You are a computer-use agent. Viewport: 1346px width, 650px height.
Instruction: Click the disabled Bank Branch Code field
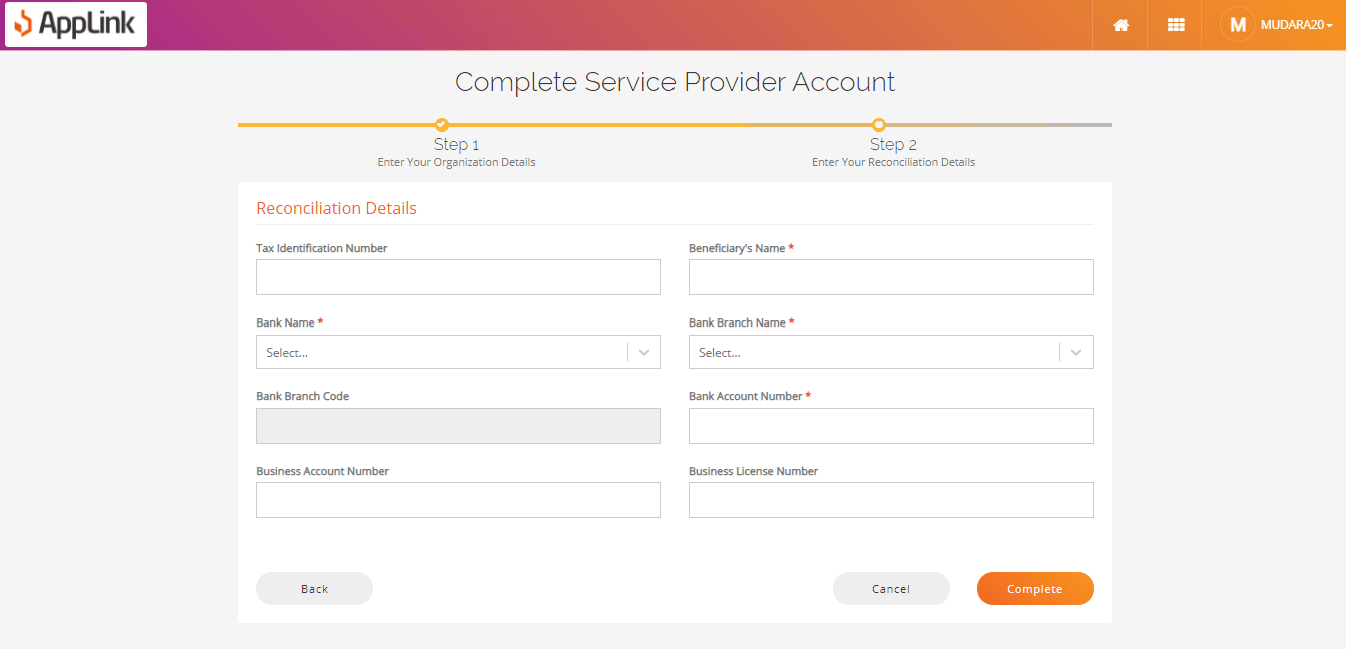click(458, 426)
